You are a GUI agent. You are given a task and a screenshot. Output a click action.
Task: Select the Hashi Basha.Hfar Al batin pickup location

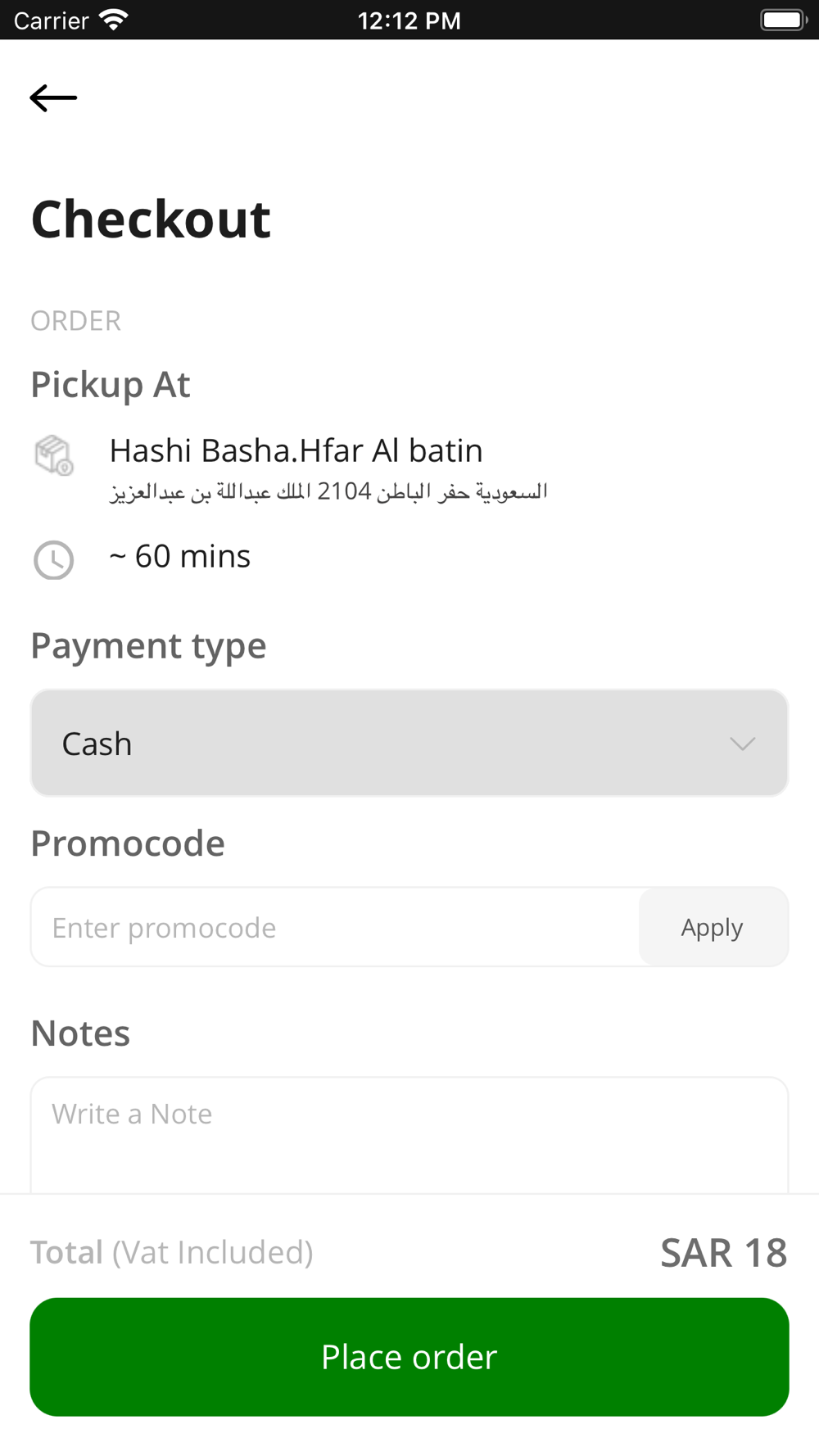(x=296, y=450)
